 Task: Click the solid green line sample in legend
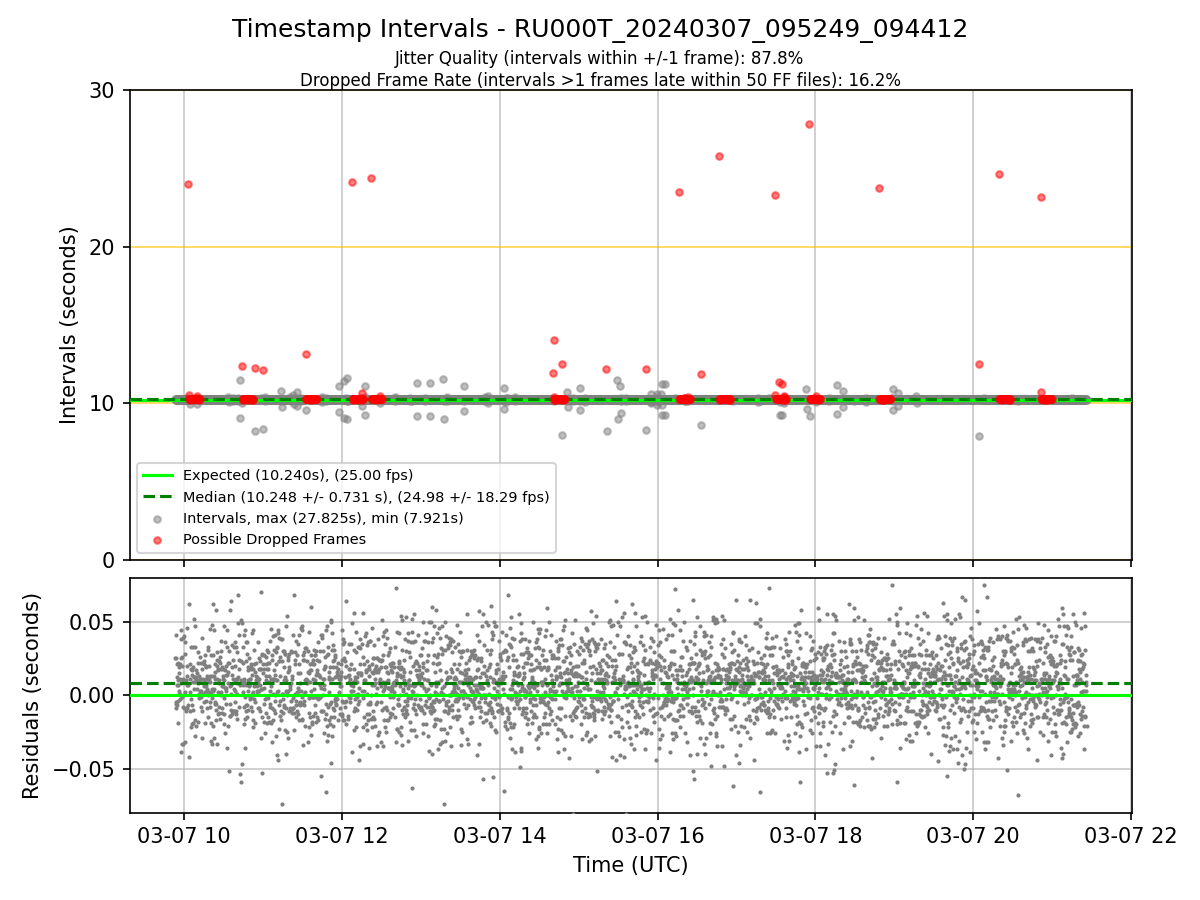point(157,475)
